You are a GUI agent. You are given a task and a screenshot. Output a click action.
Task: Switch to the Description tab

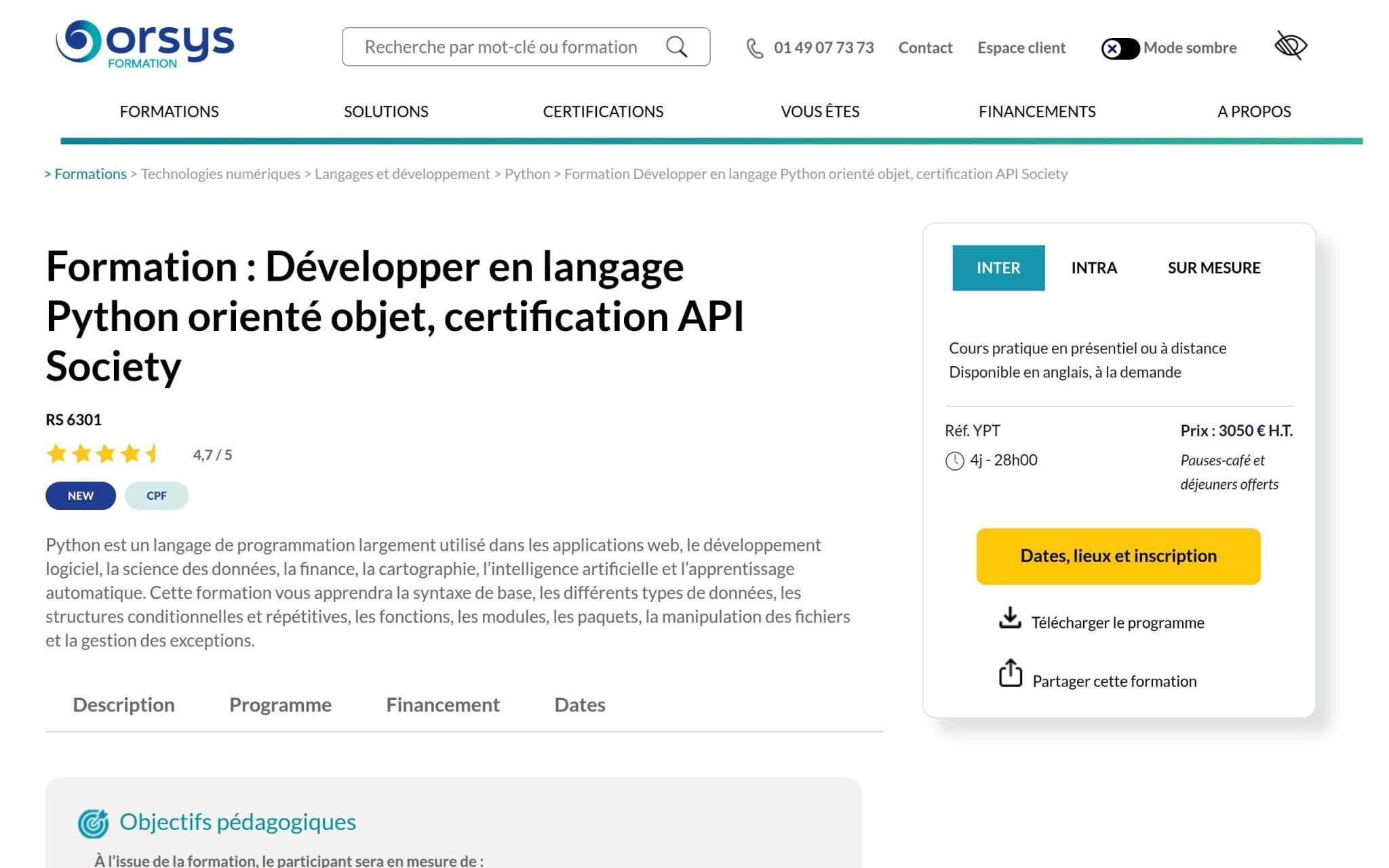[123, 705]
